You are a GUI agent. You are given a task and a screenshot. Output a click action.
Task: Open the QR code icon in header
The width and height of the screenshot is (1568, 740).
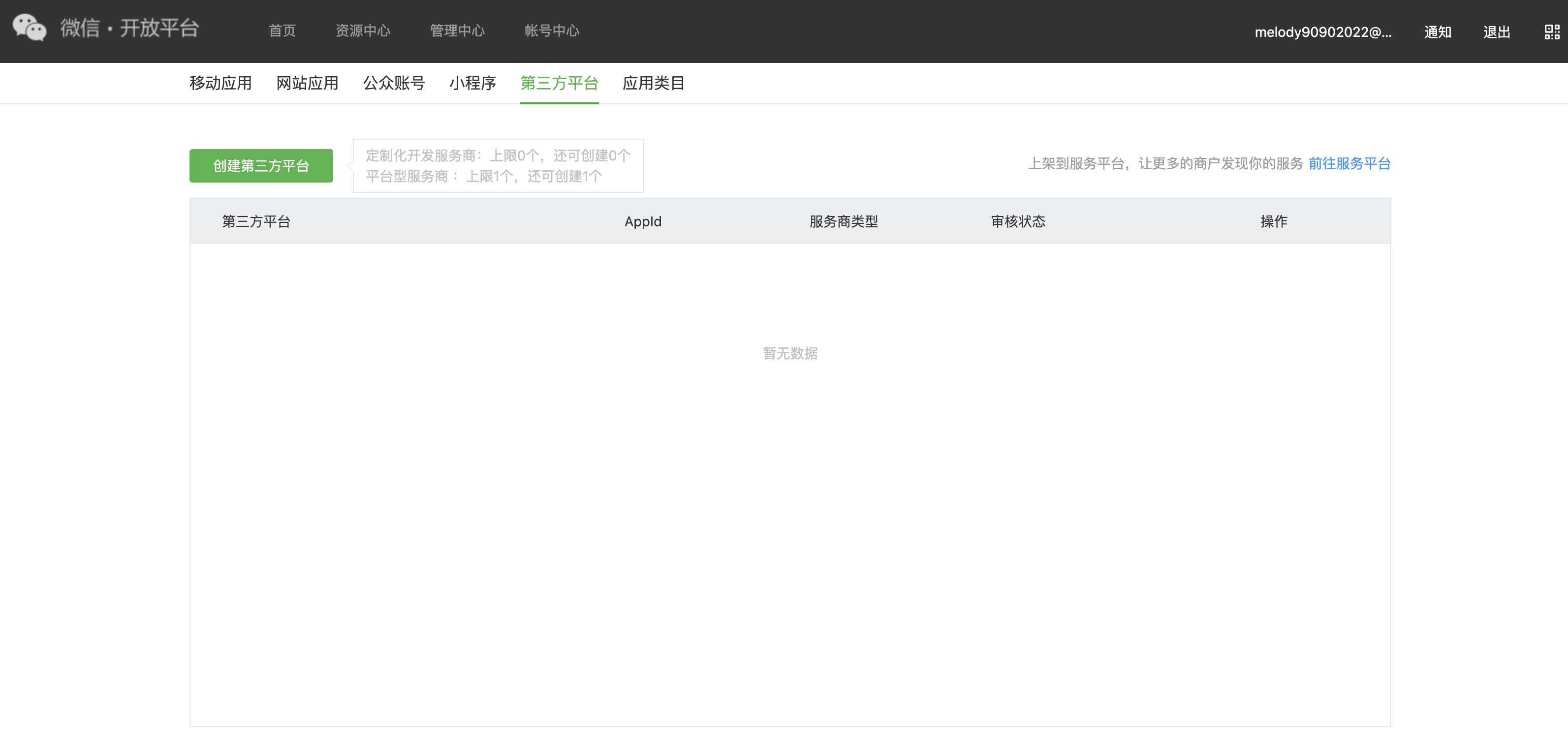[x=1552, y=31]
